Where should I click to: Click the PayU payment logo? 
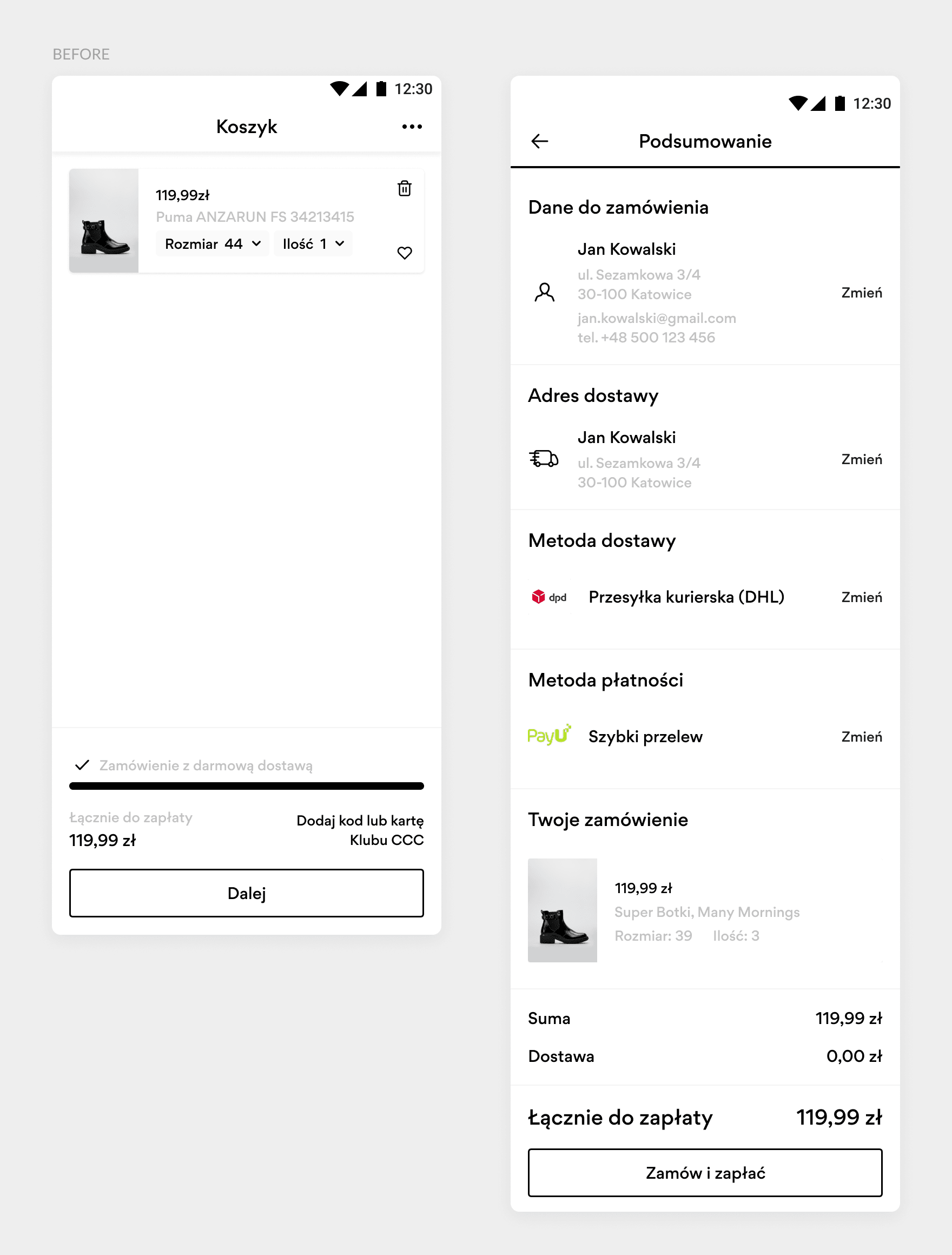pos(548,735)
